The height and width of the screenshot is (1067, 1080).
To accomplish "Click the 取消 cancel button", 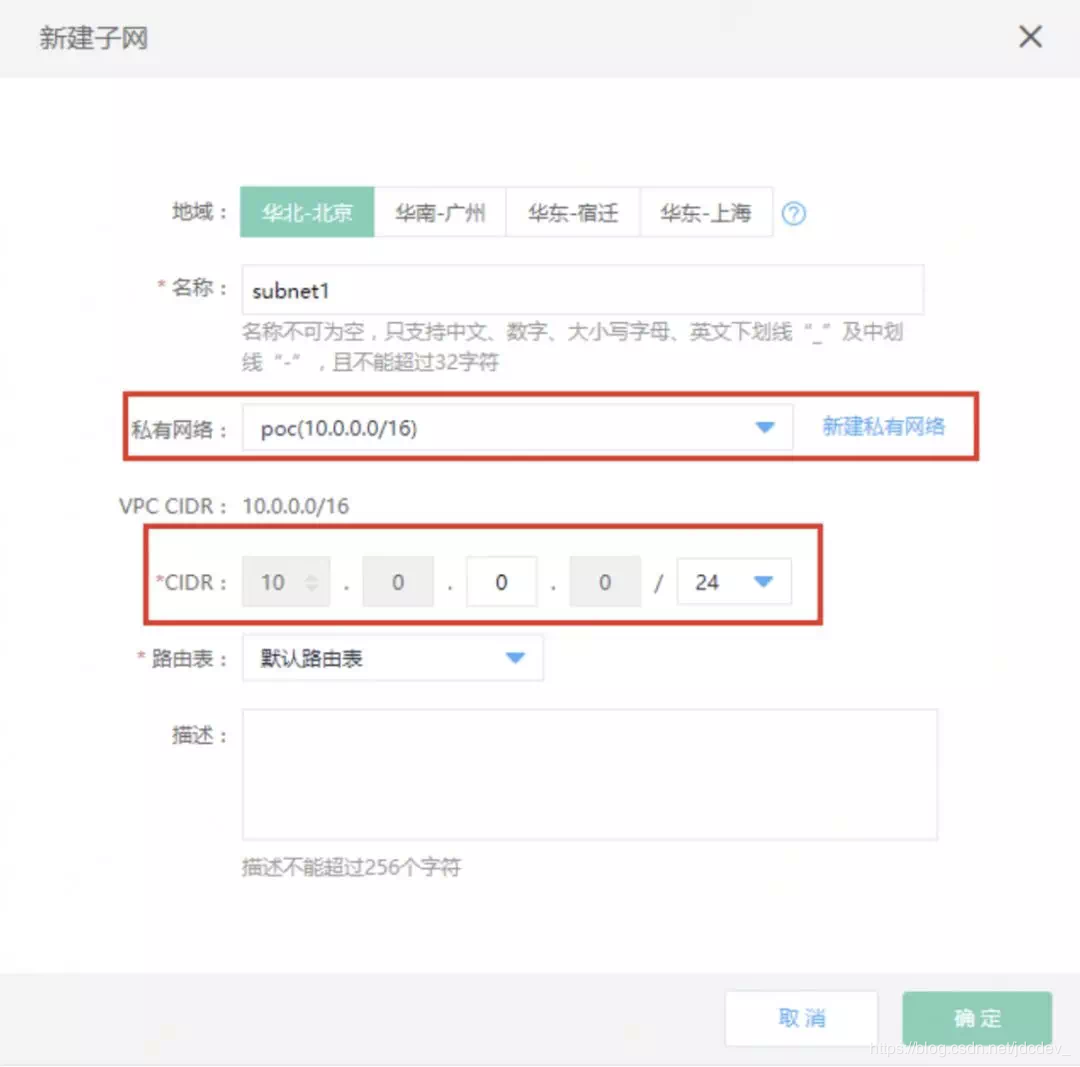I will point(801,1018).
